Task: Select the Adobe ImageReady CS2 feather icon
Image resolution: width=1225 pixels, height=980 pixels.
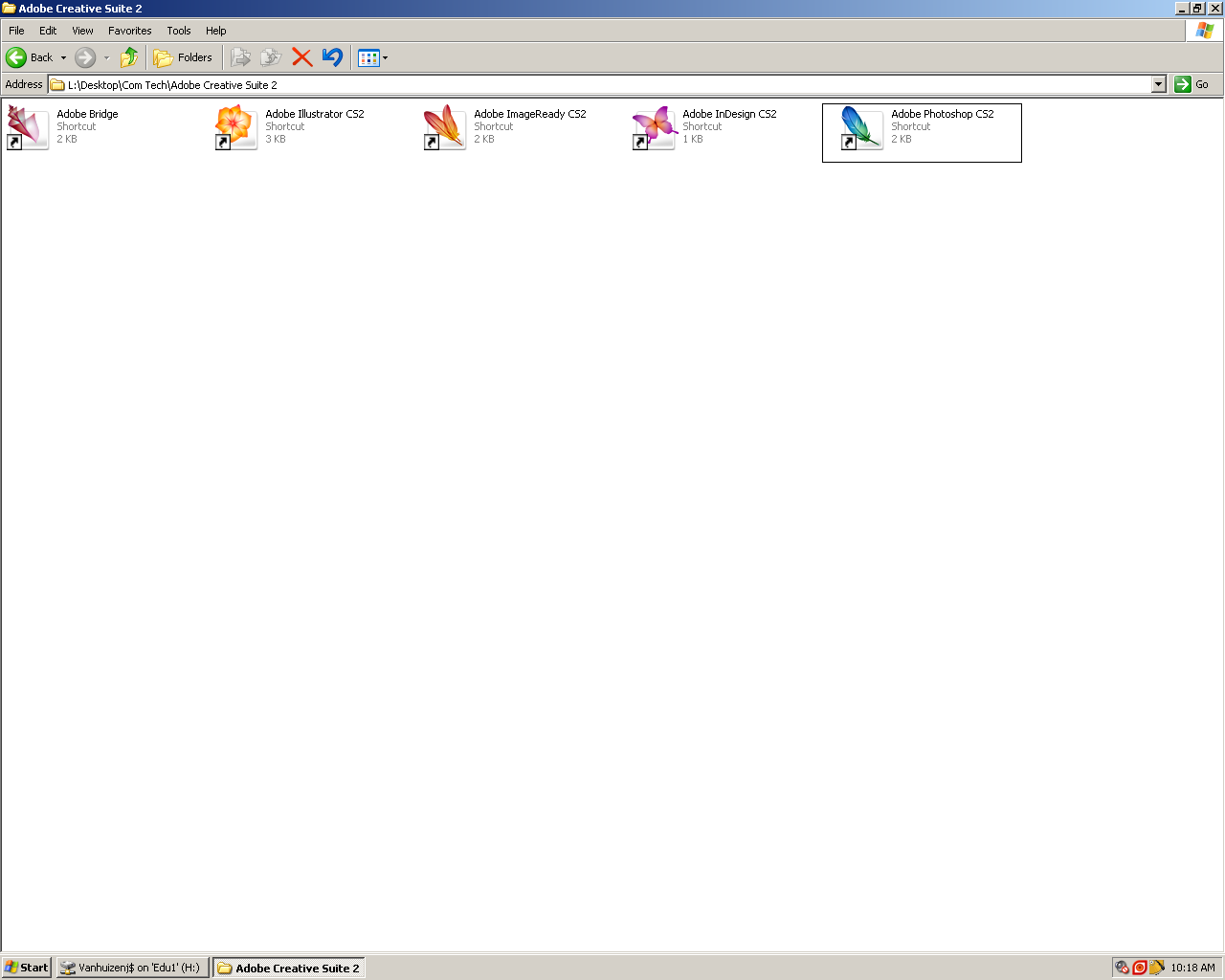Action: [x=444, y=127]
